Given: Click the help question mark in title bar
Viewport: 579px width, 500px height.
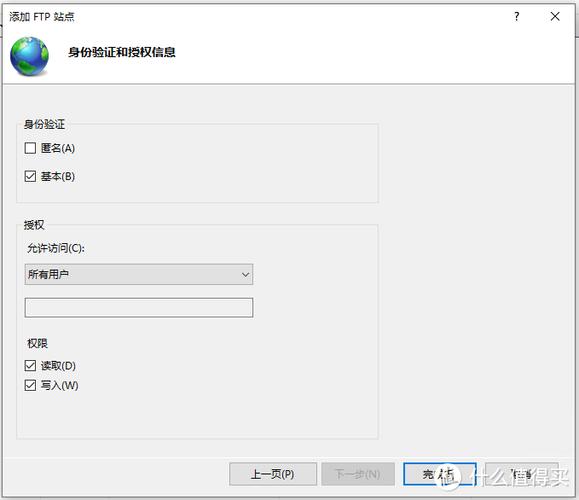Looking at the screenshot, I should point(517,16).
